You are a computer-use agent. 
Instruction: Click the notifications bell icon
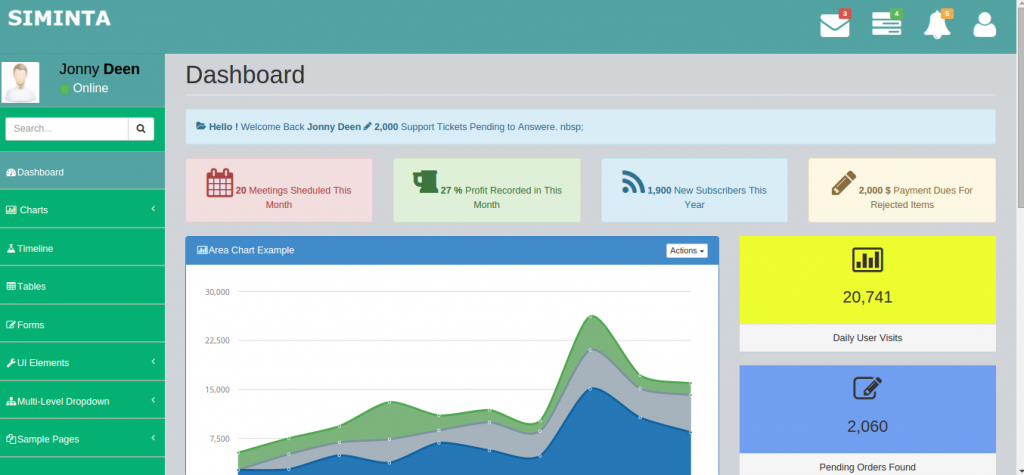pos(937,25)
